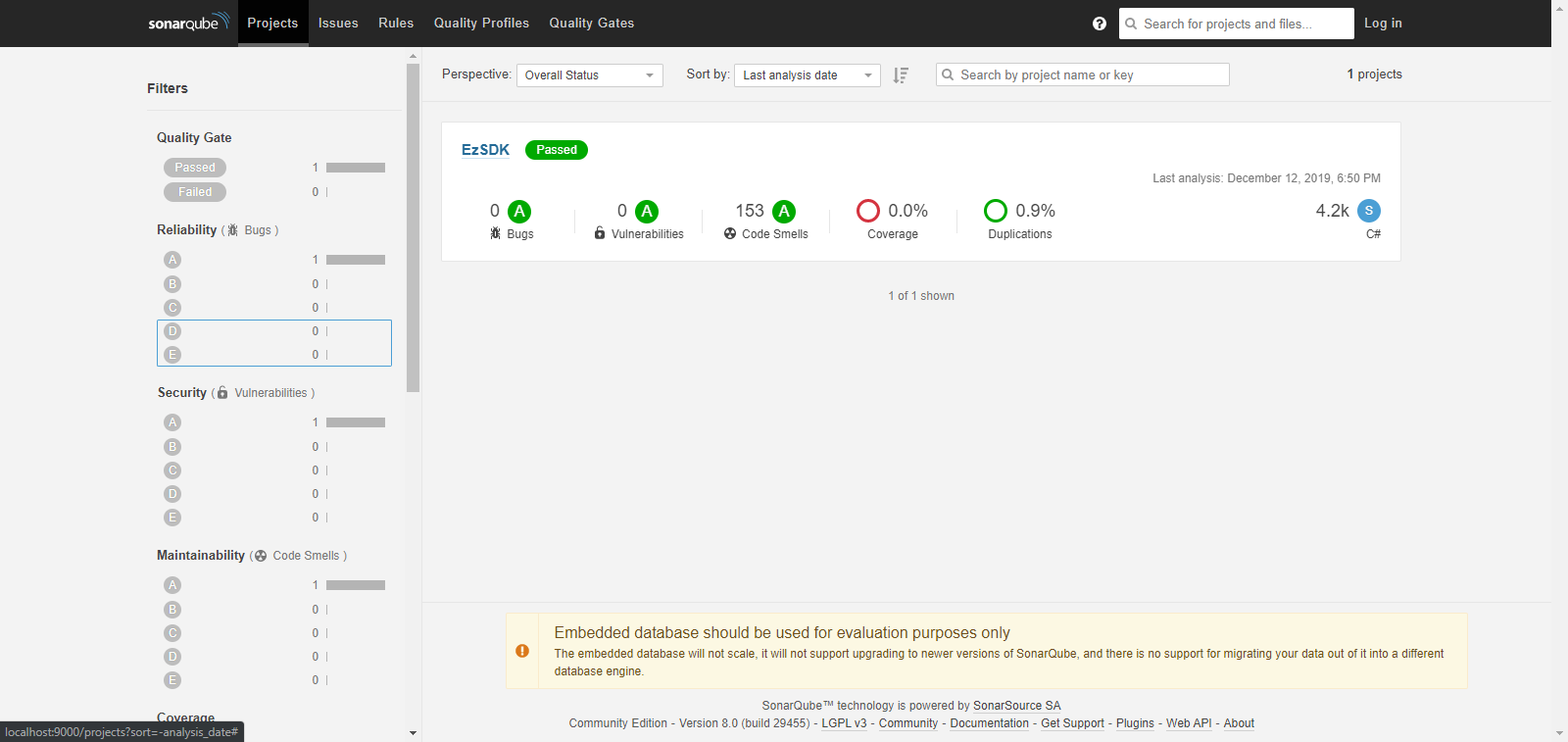Click the Security A count bar
Image resolution: width=1568 pixels, height=742 pixels.
point(356,422)
